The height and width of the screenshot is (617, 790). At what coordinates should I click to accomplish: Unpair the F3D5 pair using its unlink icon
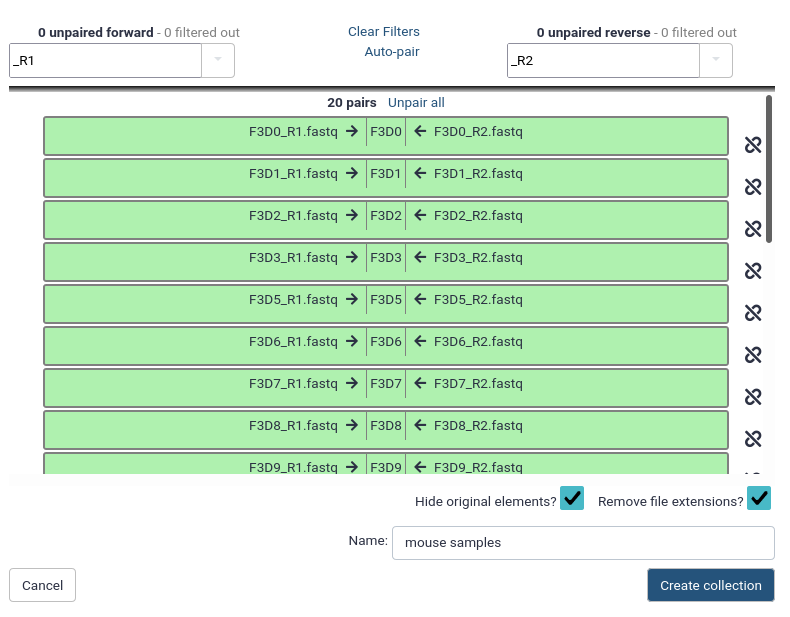point(753,313)
